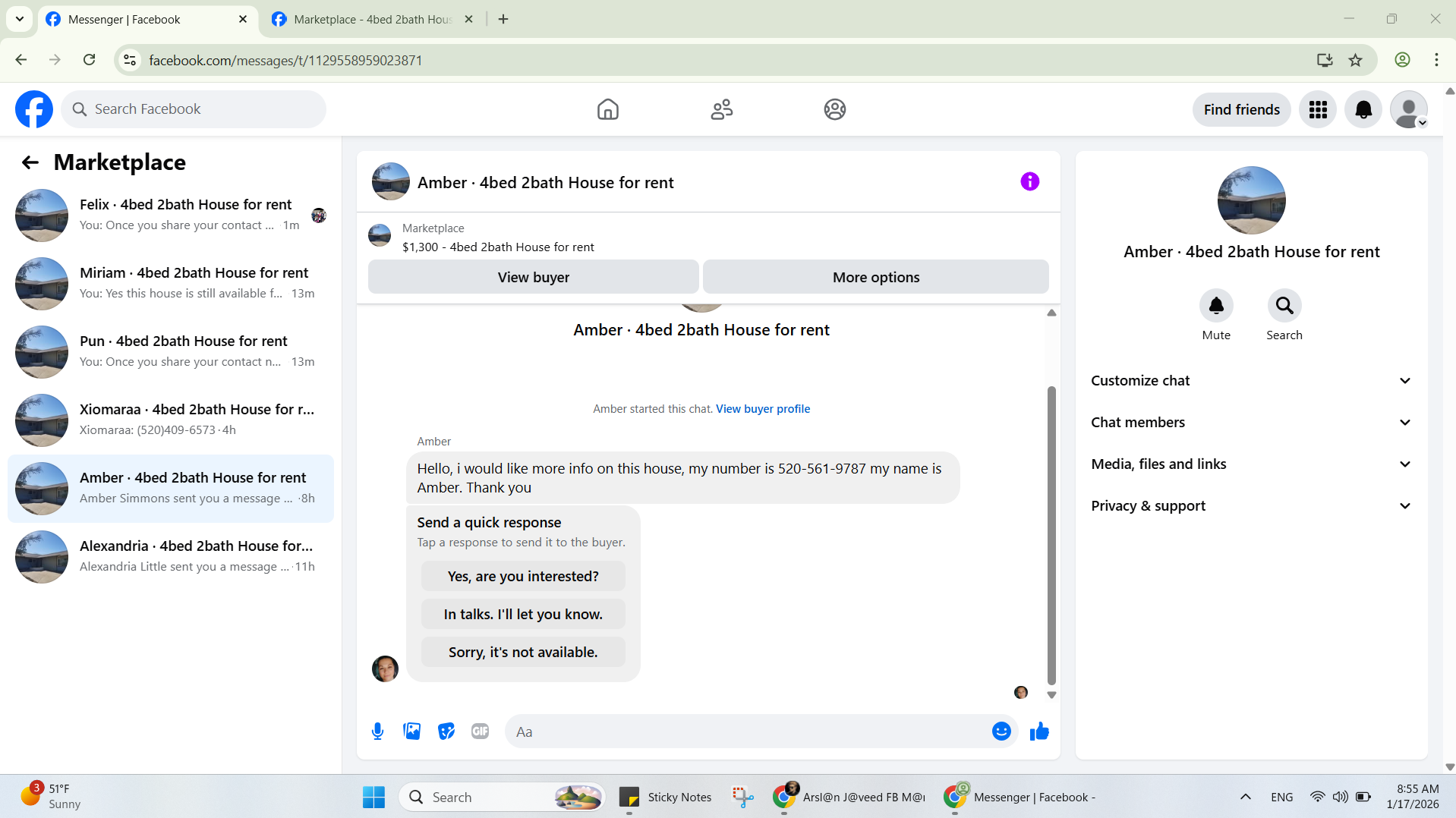Click the Find friends button
The height and width of the screenshot is (818, 1456).
[x=1241, y=109]
